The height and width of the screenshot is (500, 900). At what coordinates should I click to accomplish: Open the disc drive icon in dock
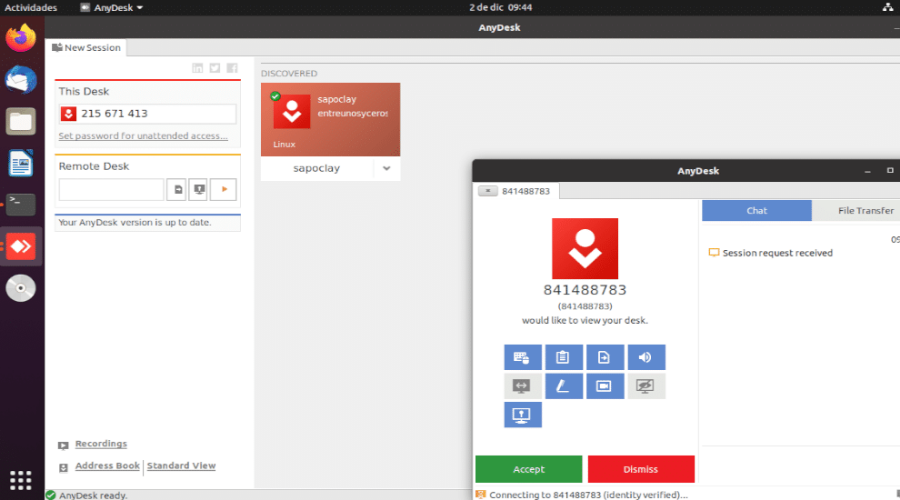[21, 288]
